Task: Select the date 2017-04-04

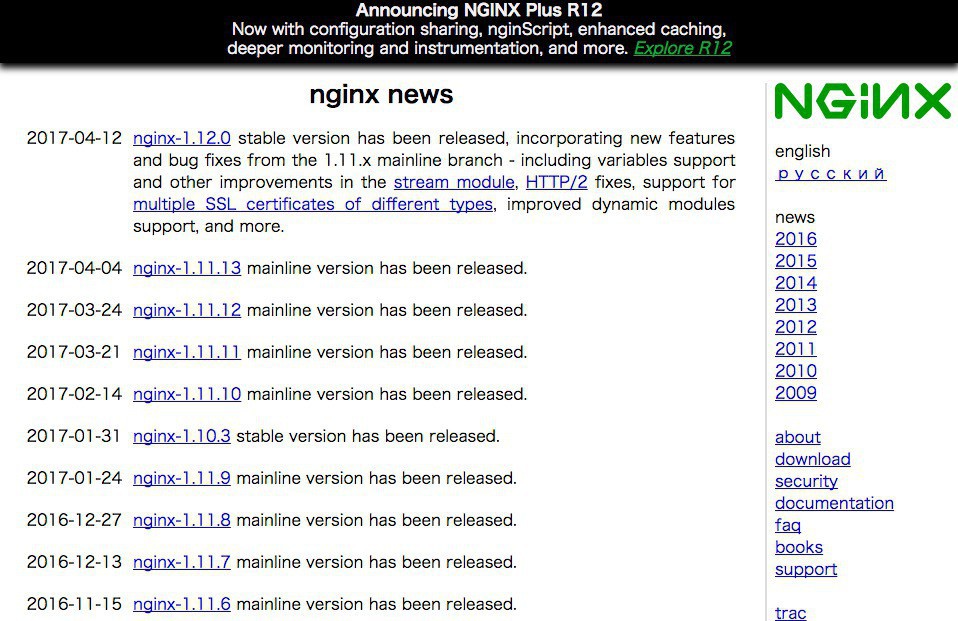Action: (75, 268)
